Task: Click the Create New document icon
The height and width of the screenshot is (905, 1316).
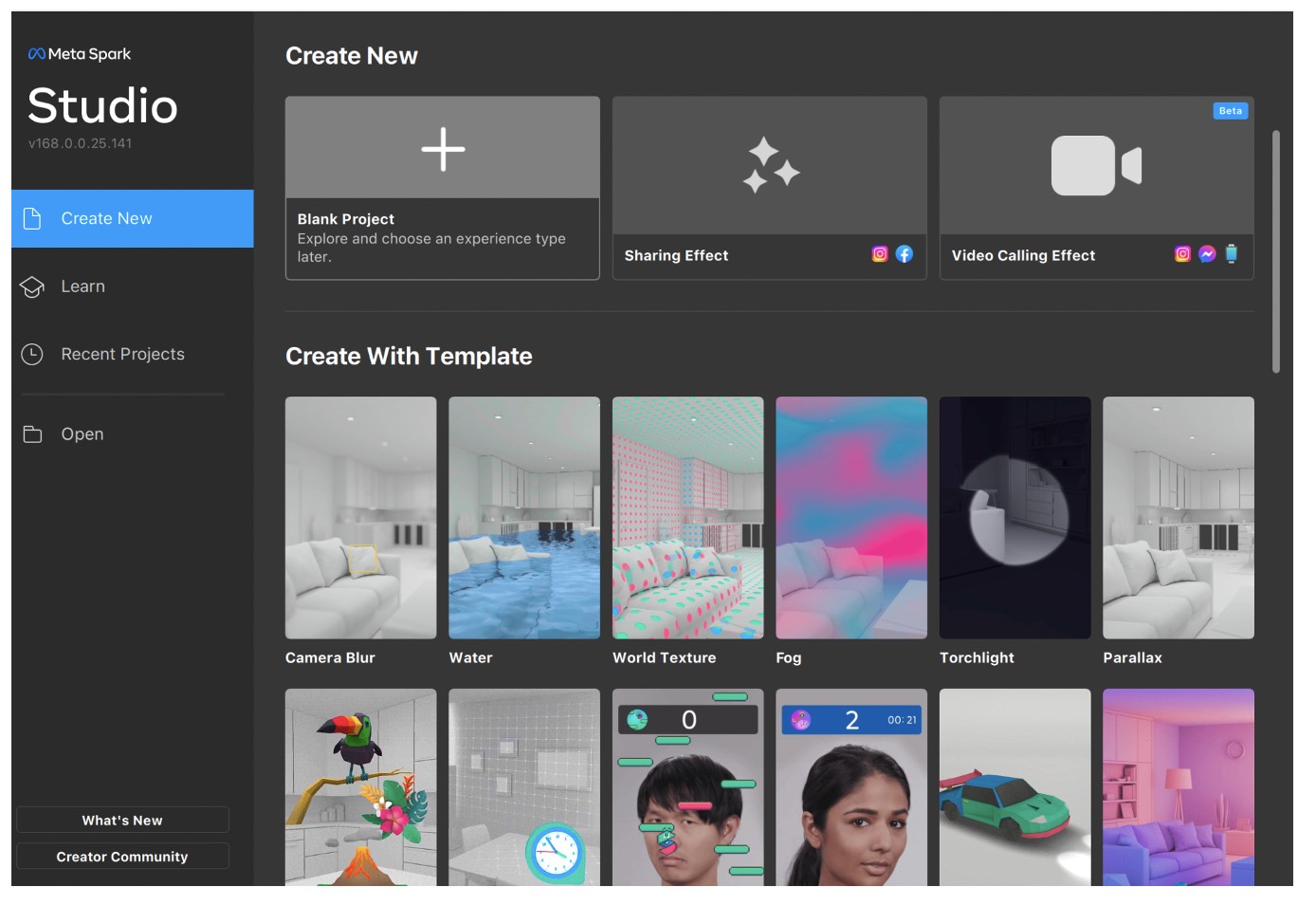Action: [x=32, y=218]
